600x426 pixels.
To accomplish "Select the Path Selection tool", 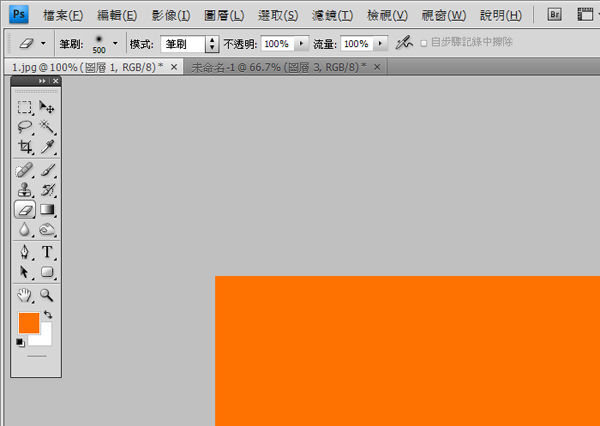I will pos(24,272).
